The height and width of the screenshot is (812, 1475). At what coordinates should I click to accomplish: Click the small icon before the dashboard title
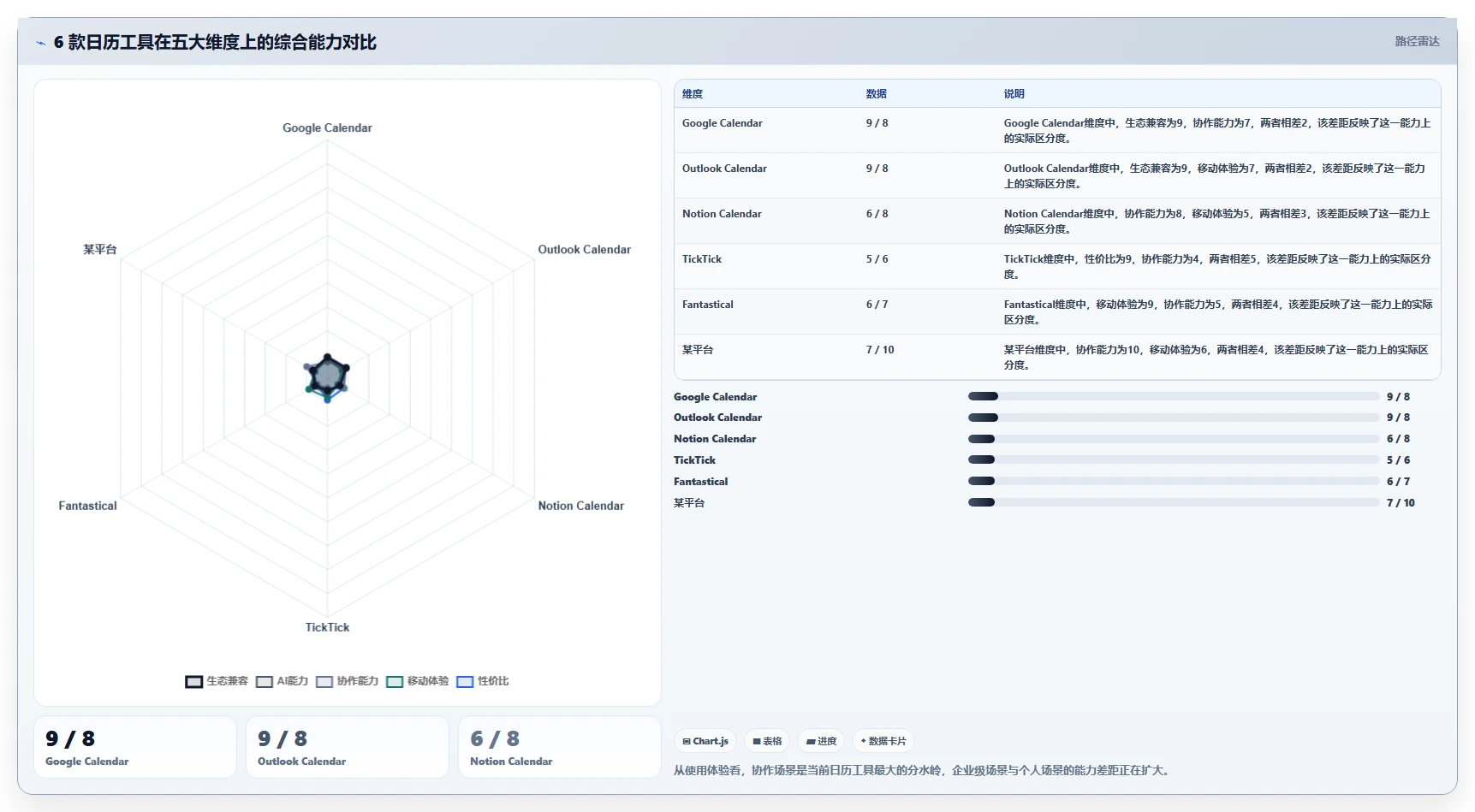click(40, 43)
